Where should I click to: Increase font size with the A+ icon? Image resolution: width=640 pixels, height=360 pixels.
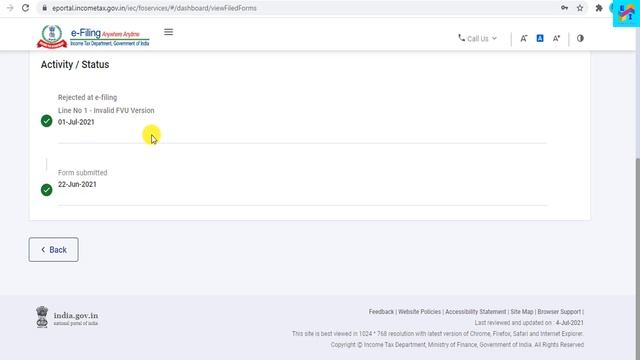pyautogui.click(x=556, y=38)
